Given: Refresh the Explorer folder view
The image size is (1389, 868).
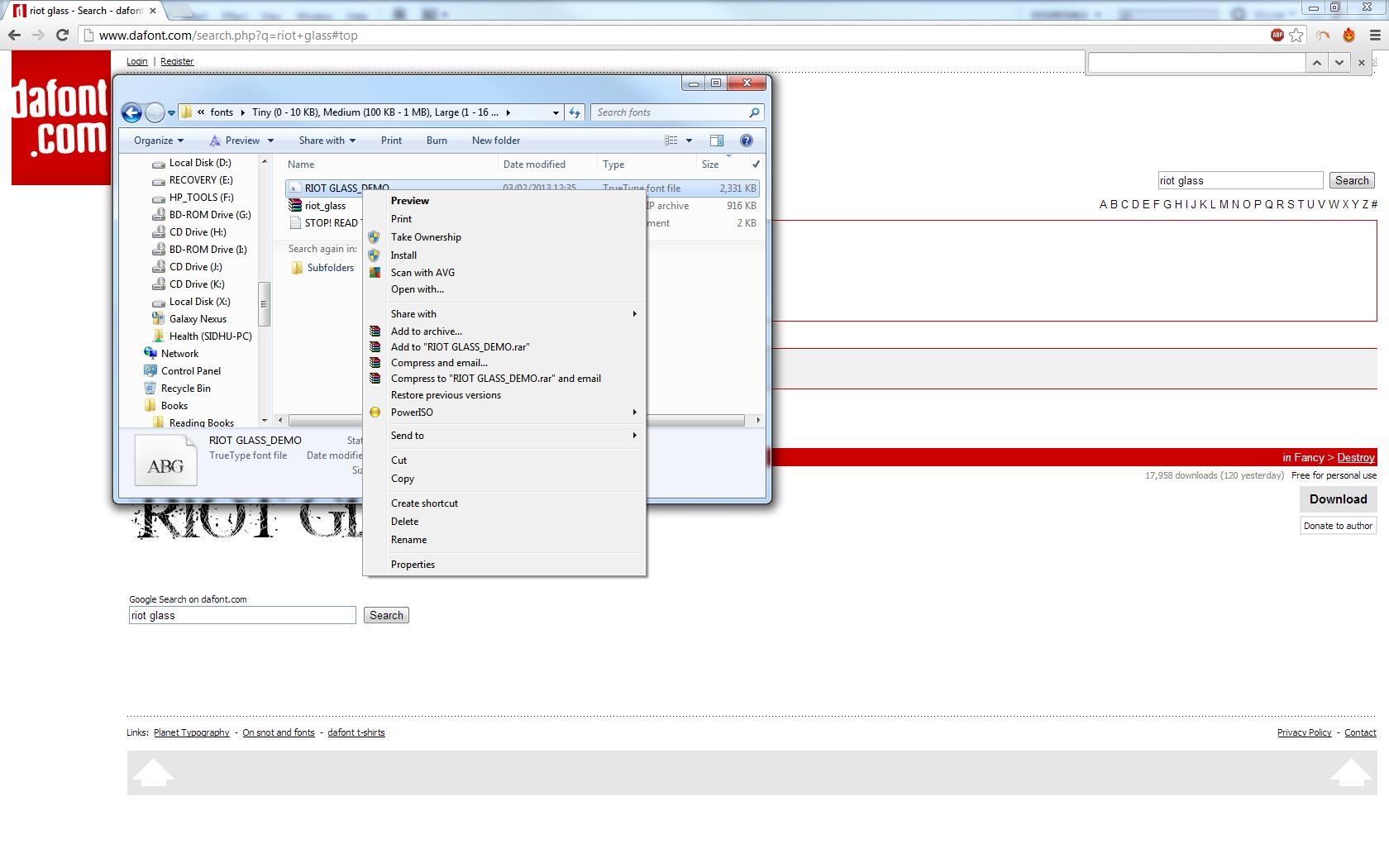Looking at the screenshot, I should 575,112.
